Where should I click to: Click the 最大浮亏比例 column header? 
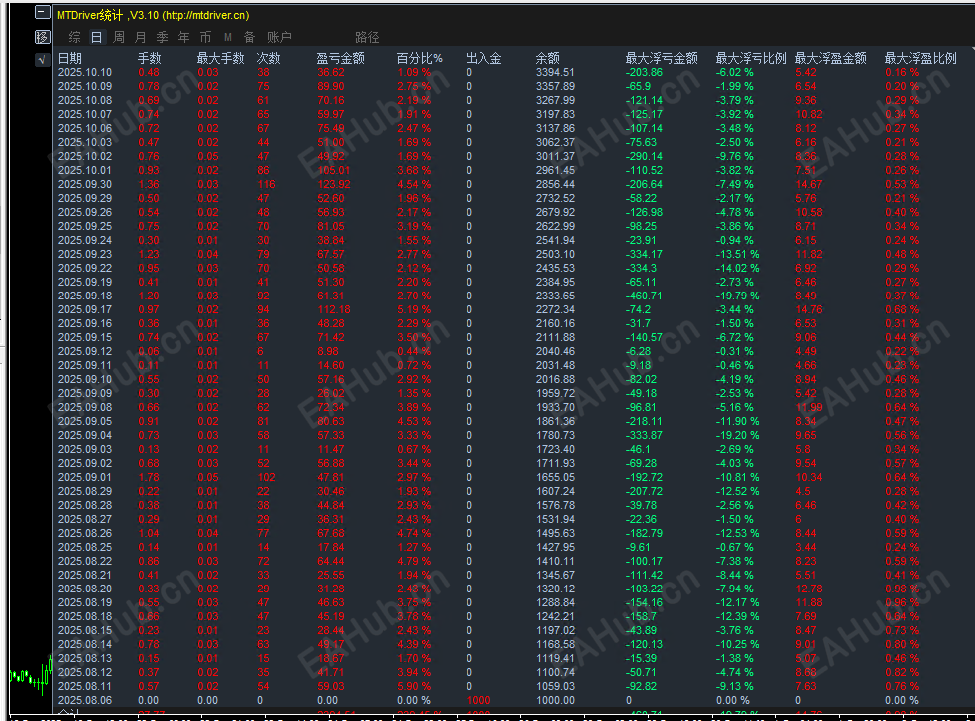(751, 58)
